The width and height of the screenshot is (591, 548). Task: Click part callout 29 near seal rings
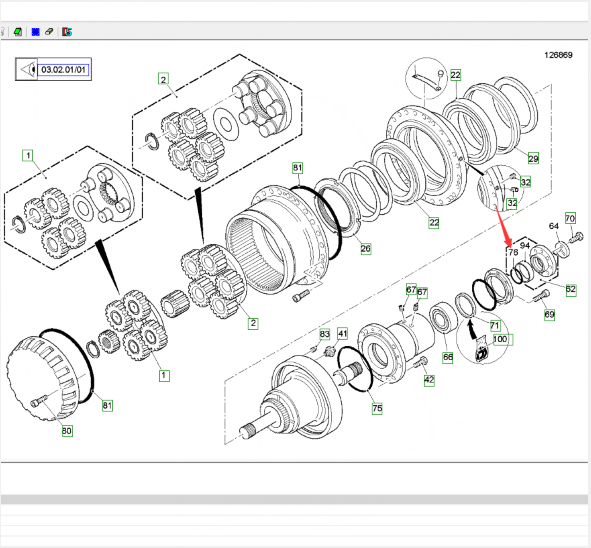pyautogui.click(x=533, y=158)
